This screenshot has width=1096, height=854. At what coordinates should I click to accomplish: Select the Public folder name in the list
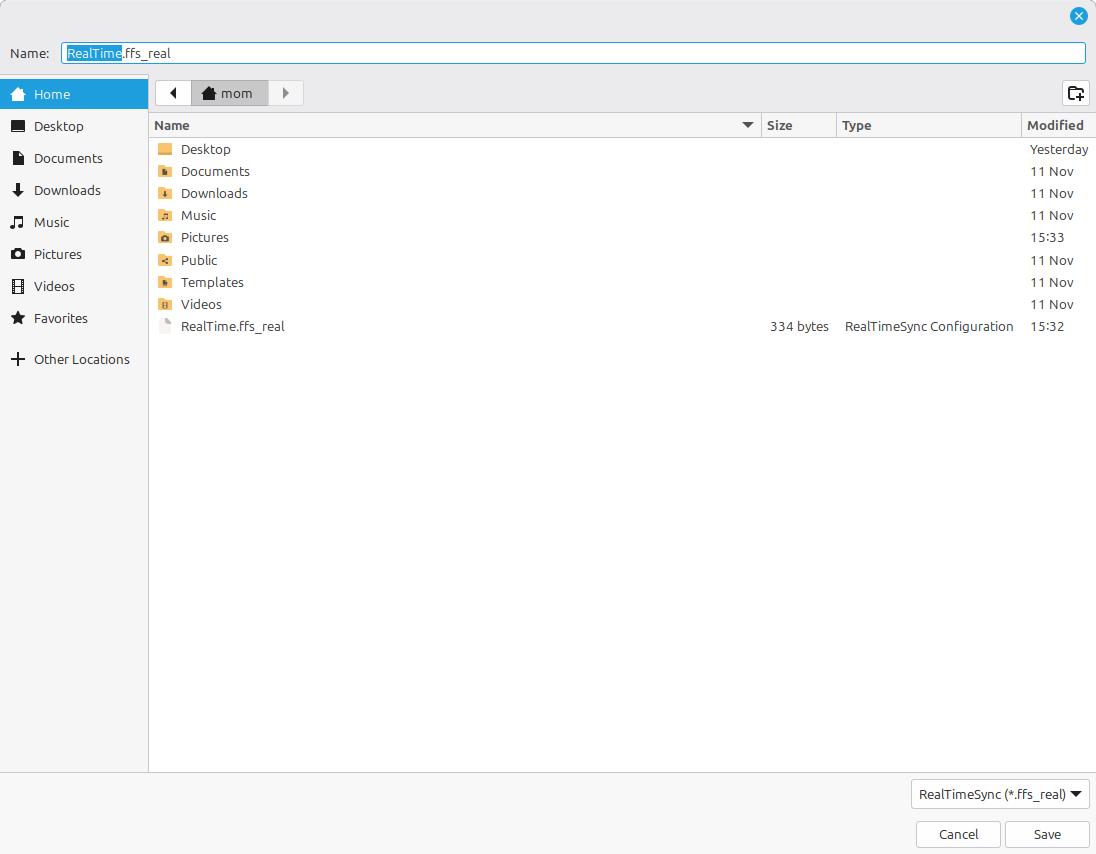pos(199,260)
